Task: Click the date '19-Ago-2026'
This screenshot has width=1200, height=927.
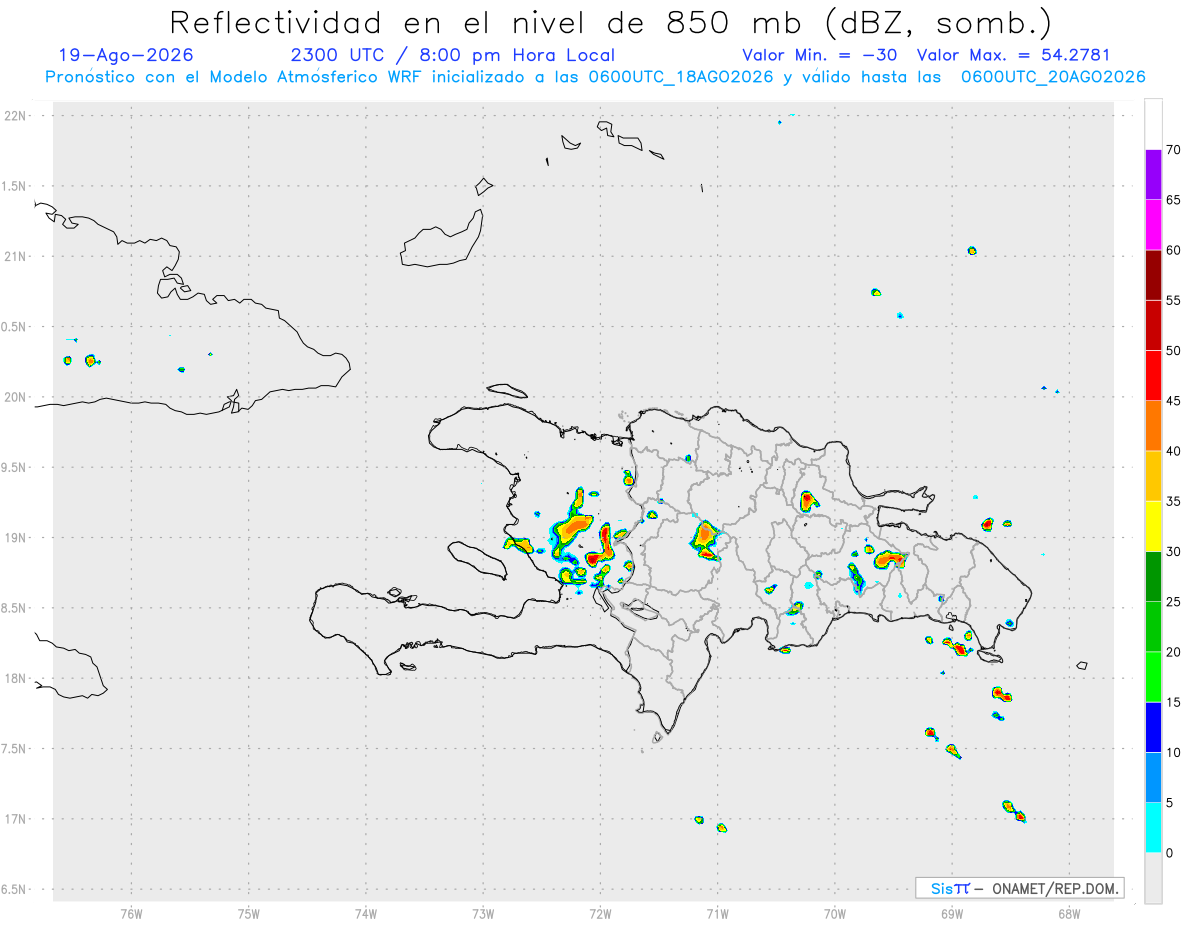Action: (x=126, y=55)
